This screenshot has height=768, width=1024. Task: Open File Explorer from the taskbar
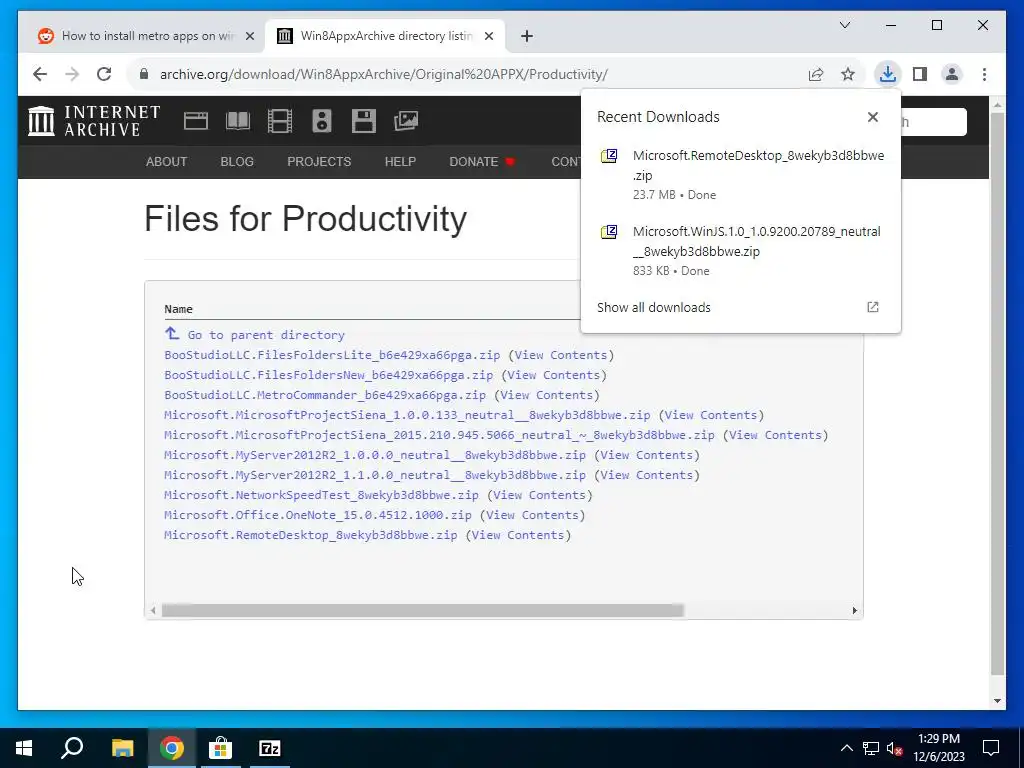click(122, 748)
